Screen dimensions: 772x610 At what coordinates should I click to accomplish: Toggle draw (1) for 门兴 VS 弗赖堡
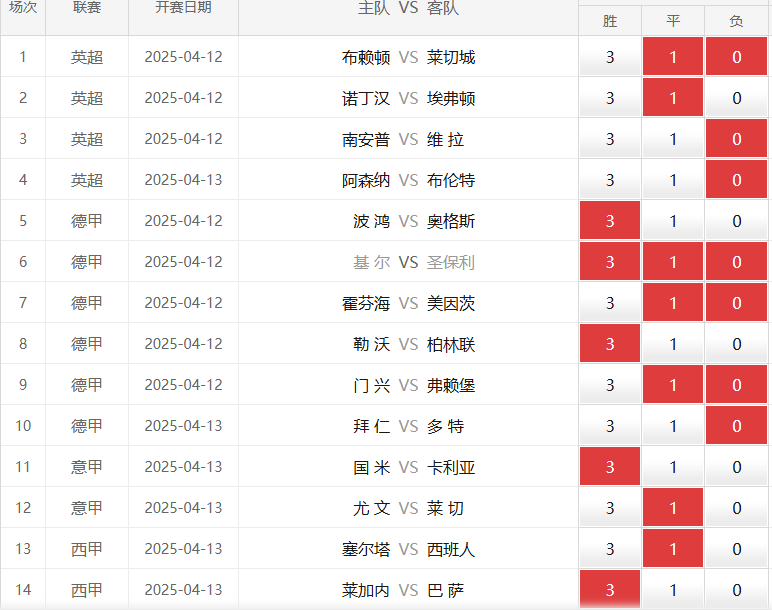click(x=673, y=385)
